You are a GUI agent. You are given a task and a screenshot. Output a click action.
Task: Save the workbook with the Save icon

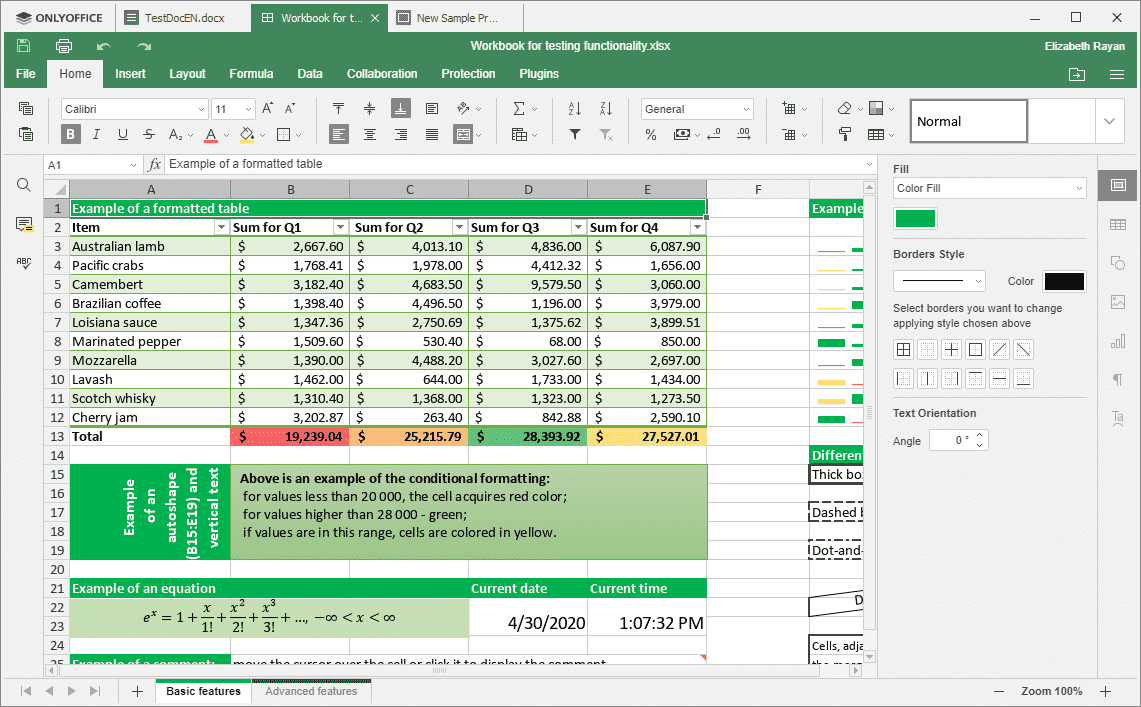pos(23,46)
